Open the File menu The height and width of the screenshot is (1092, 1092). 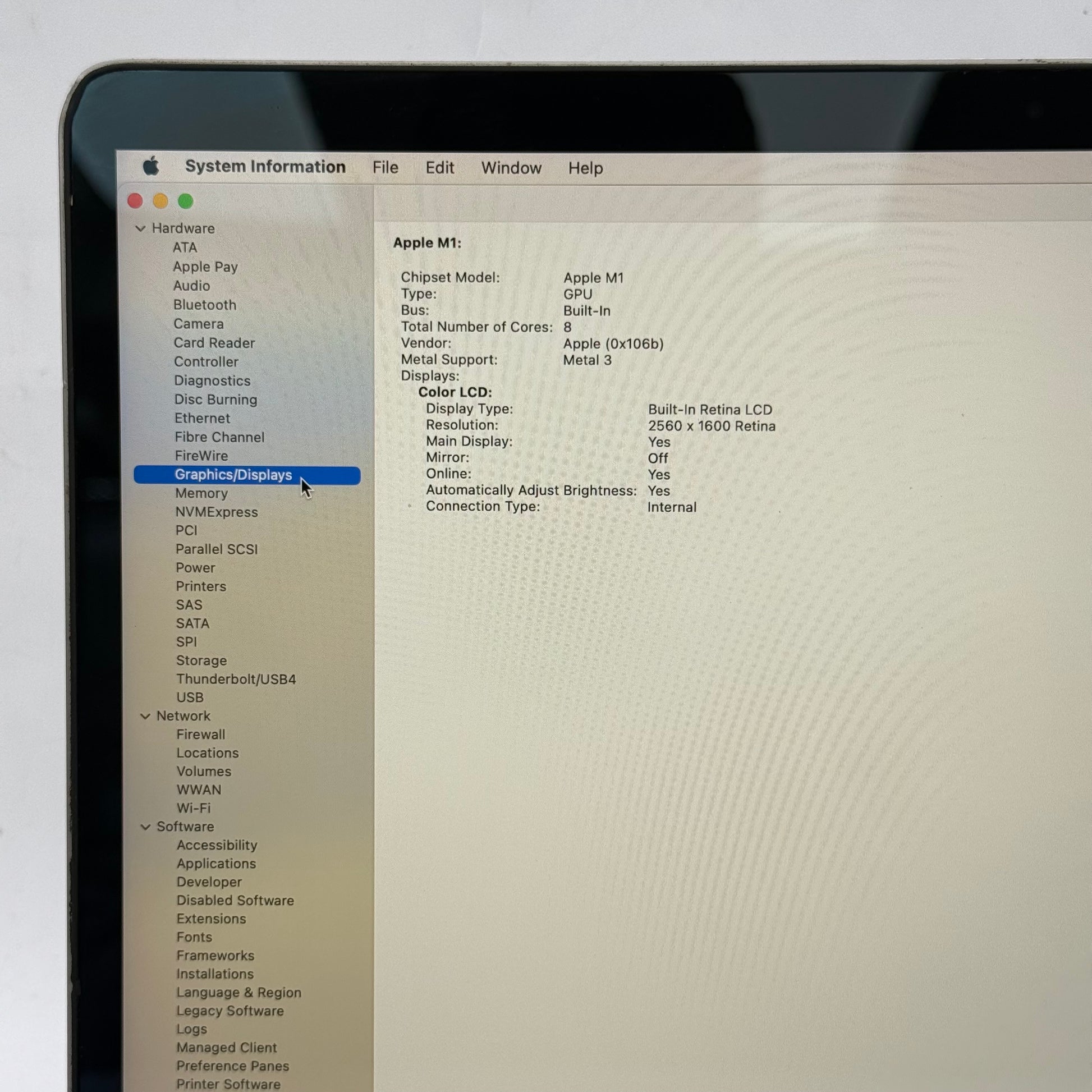click(386, 168)
